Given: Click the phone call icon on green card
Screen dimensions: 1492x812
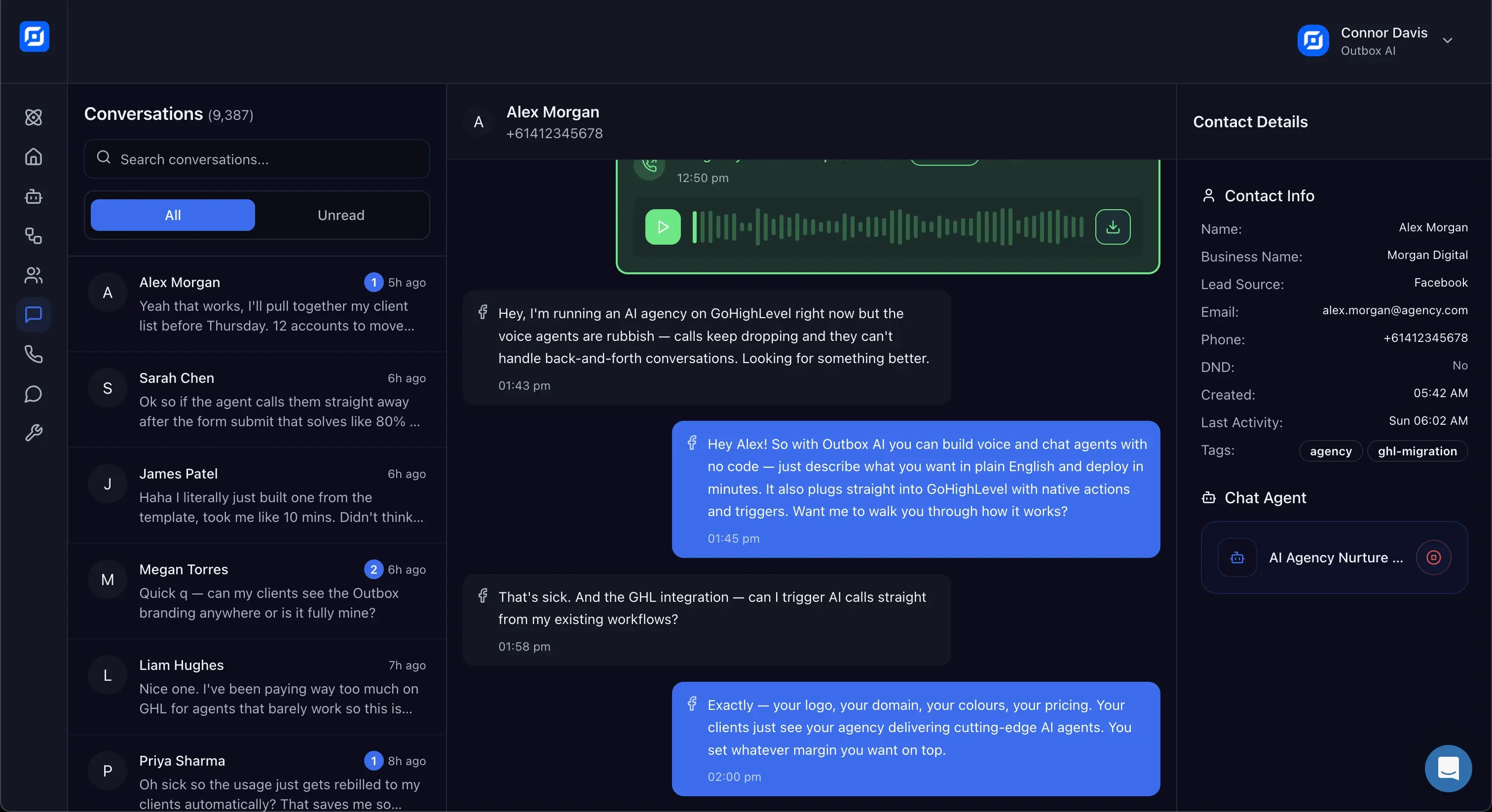Looking at the screenshot, I should pyautogui.click(x=649, y=167).
